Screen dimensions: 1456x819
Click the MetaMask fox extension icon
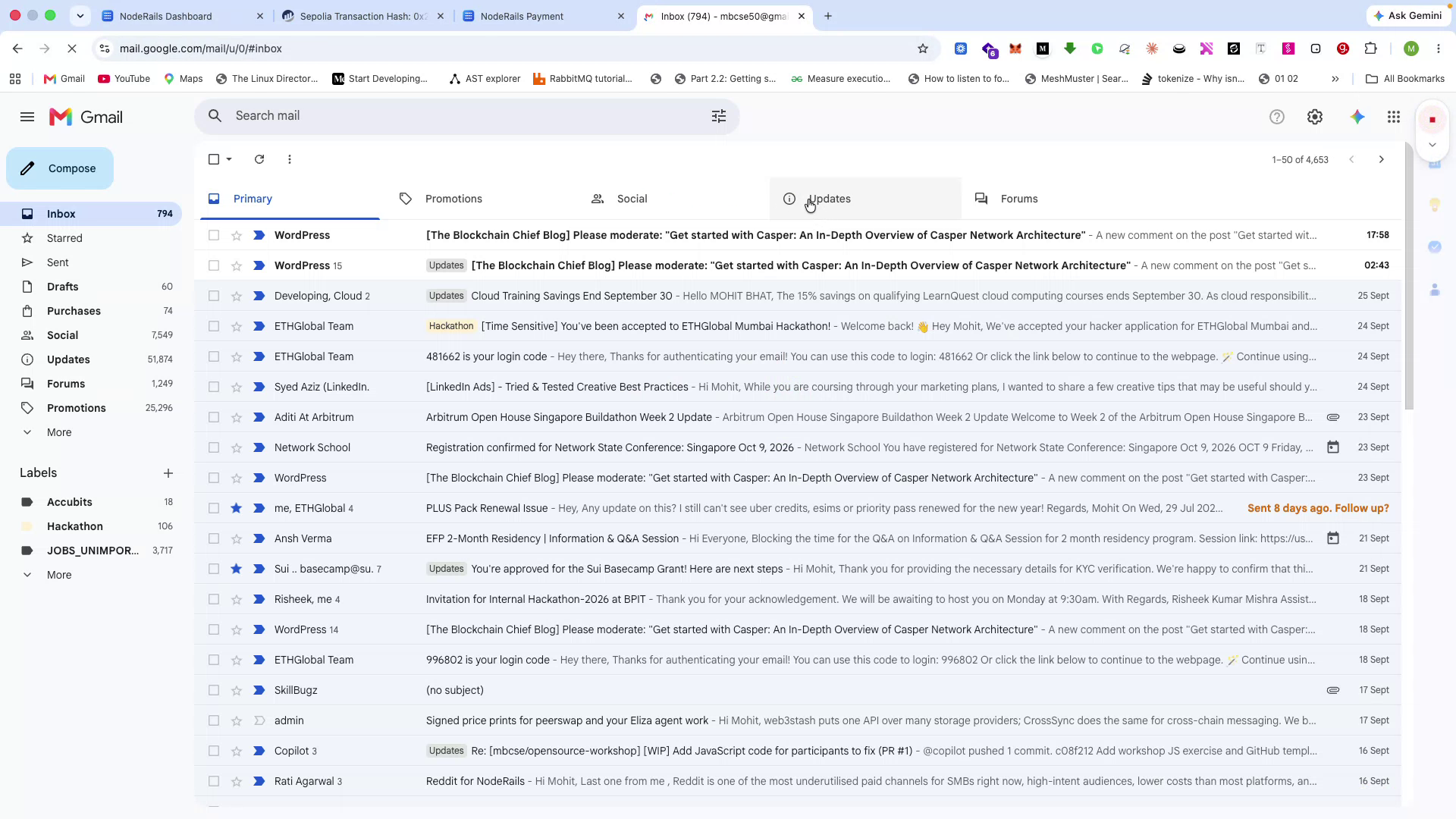click(x=1015, y=49)
